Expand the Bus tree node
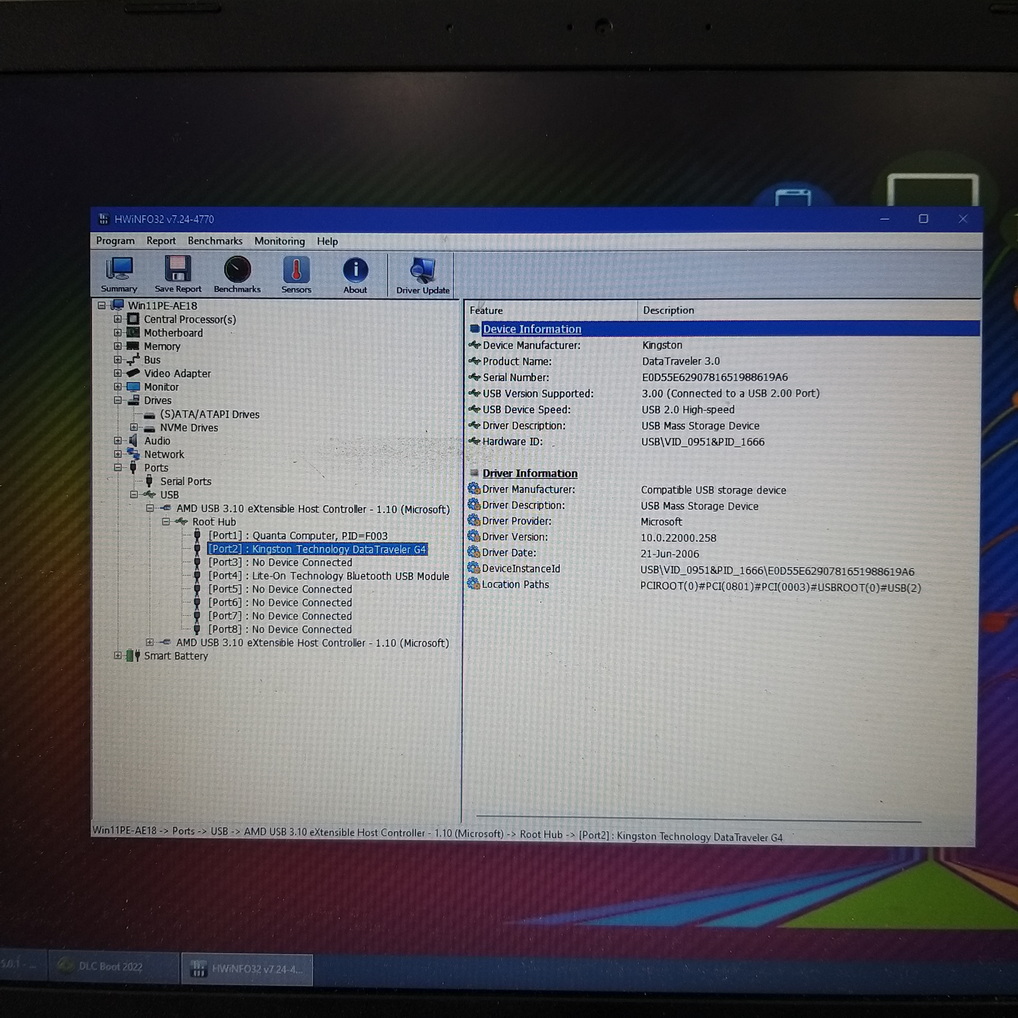Viewport: 1018px width, 1018px height. (x=118, y=360)
